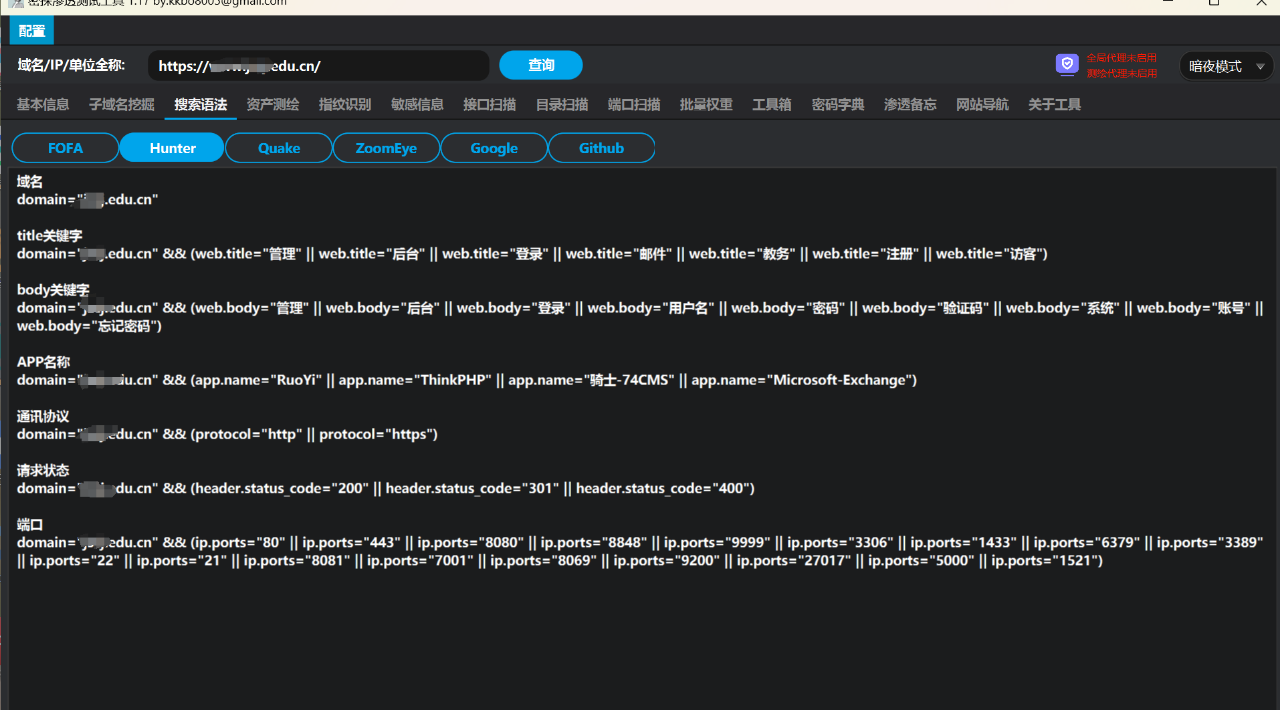Viewport: 1280px width, 710px height.
Task: Click the title关键字 heading
Action: 49,236
